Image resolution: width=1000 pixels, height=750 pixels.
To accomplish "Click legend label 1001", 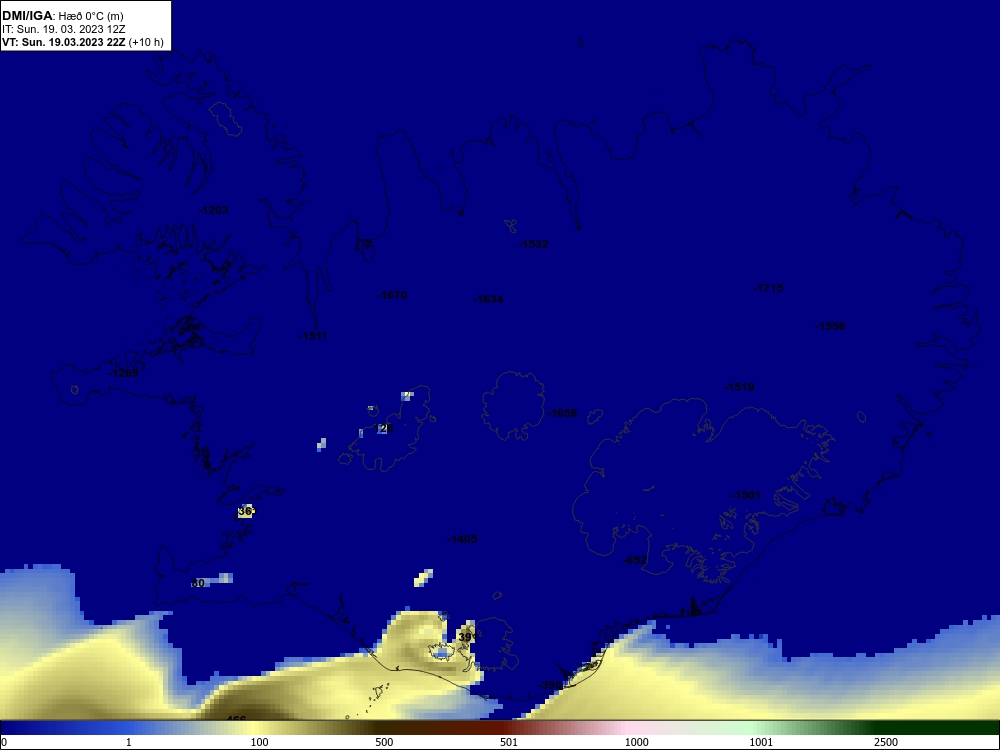I will (x=761, y=742).
